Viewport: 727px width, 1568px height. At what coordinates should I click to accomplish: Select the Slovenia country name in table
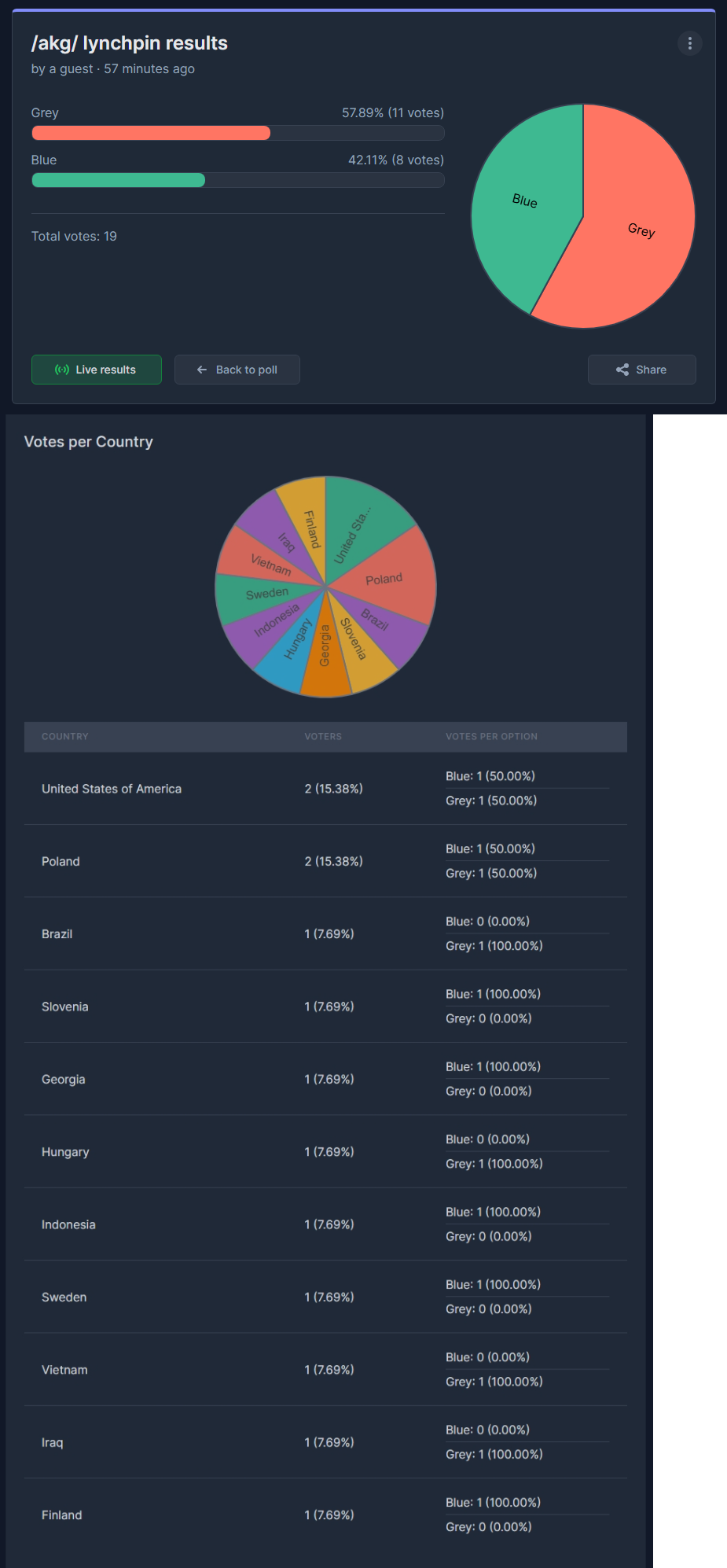point(64,1007)
